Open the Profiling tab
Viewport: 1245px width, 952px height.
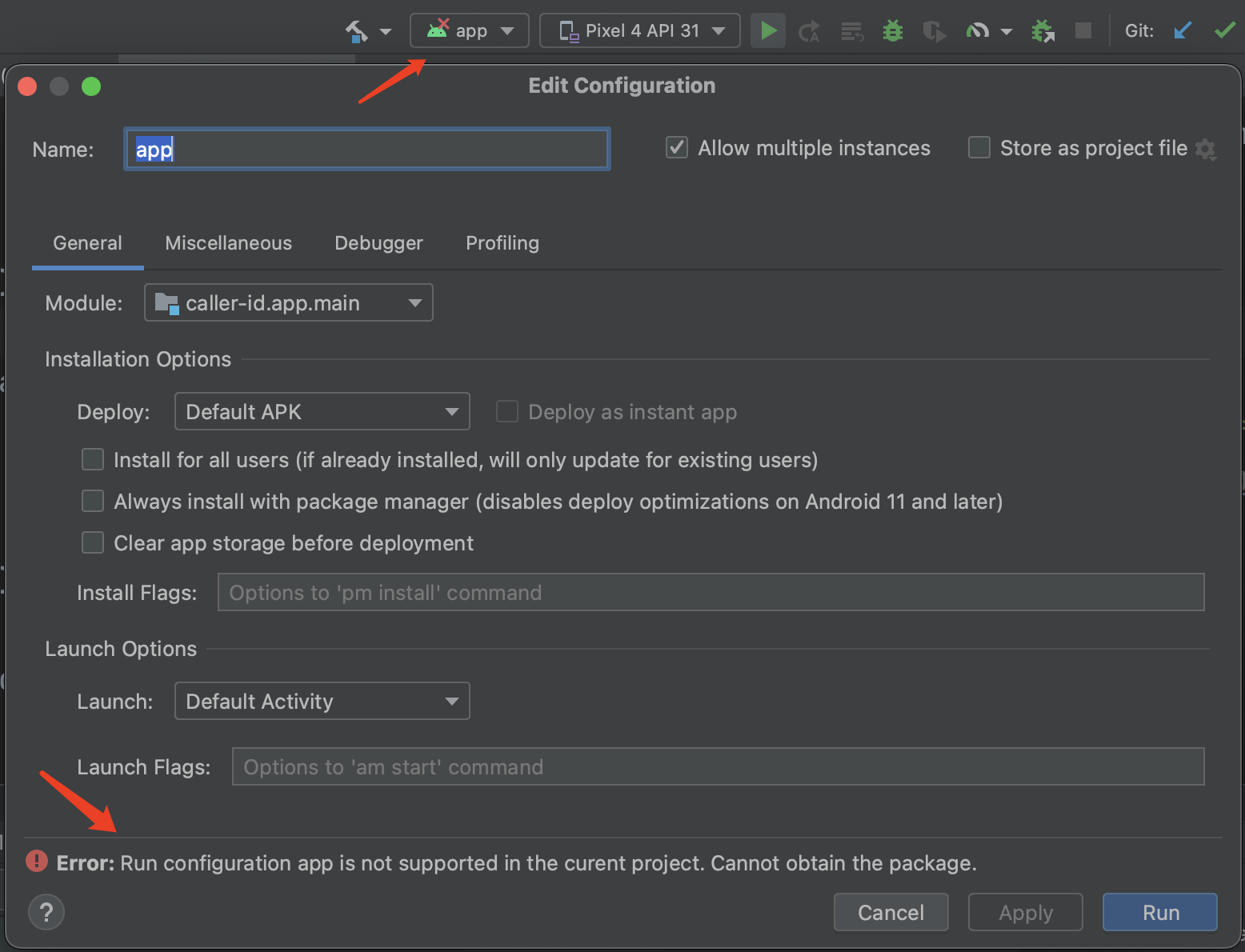coord(502,243)
